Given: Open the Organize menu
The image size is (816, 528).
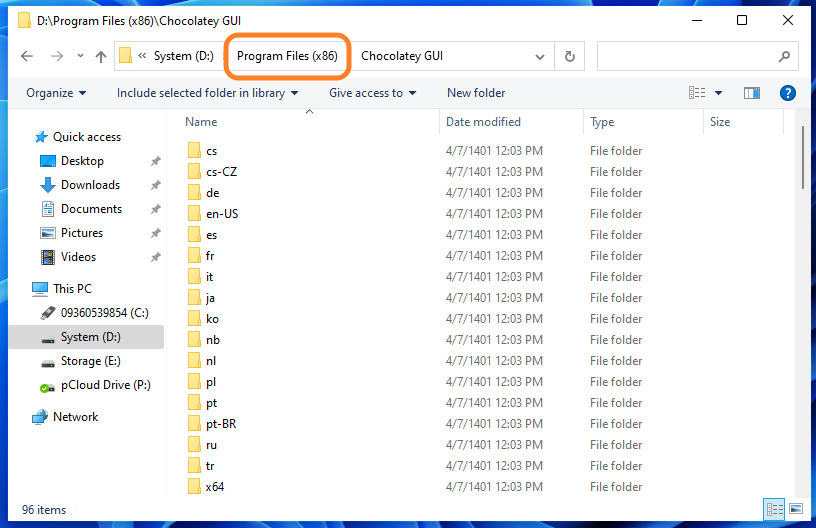Looking at the screenshot, I should coord(56,93).
